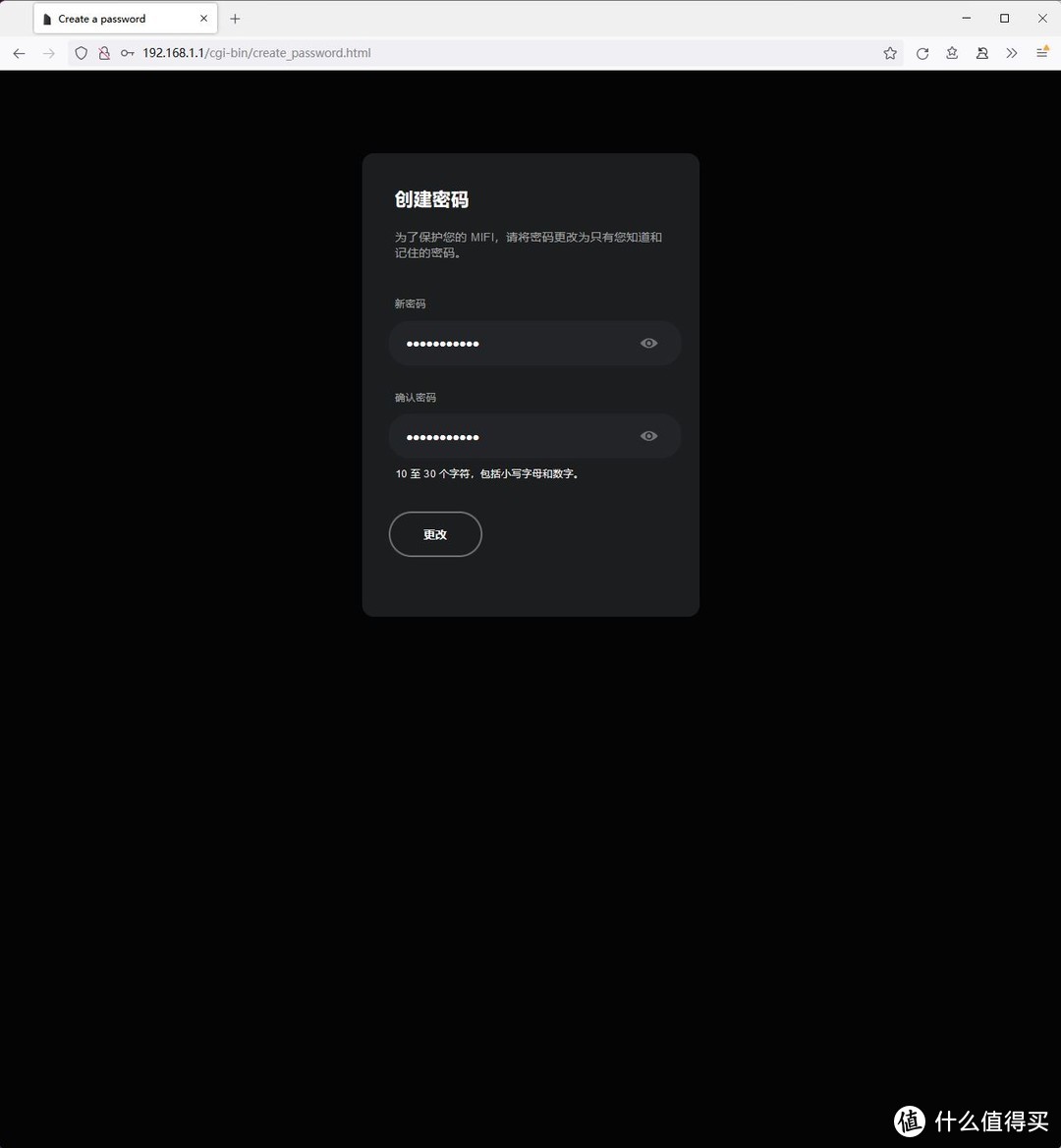Viewport: 1061px width, 1148px height.
Task: Click the 10 至 30 个字符 hint text
Action: click(487, 474)
